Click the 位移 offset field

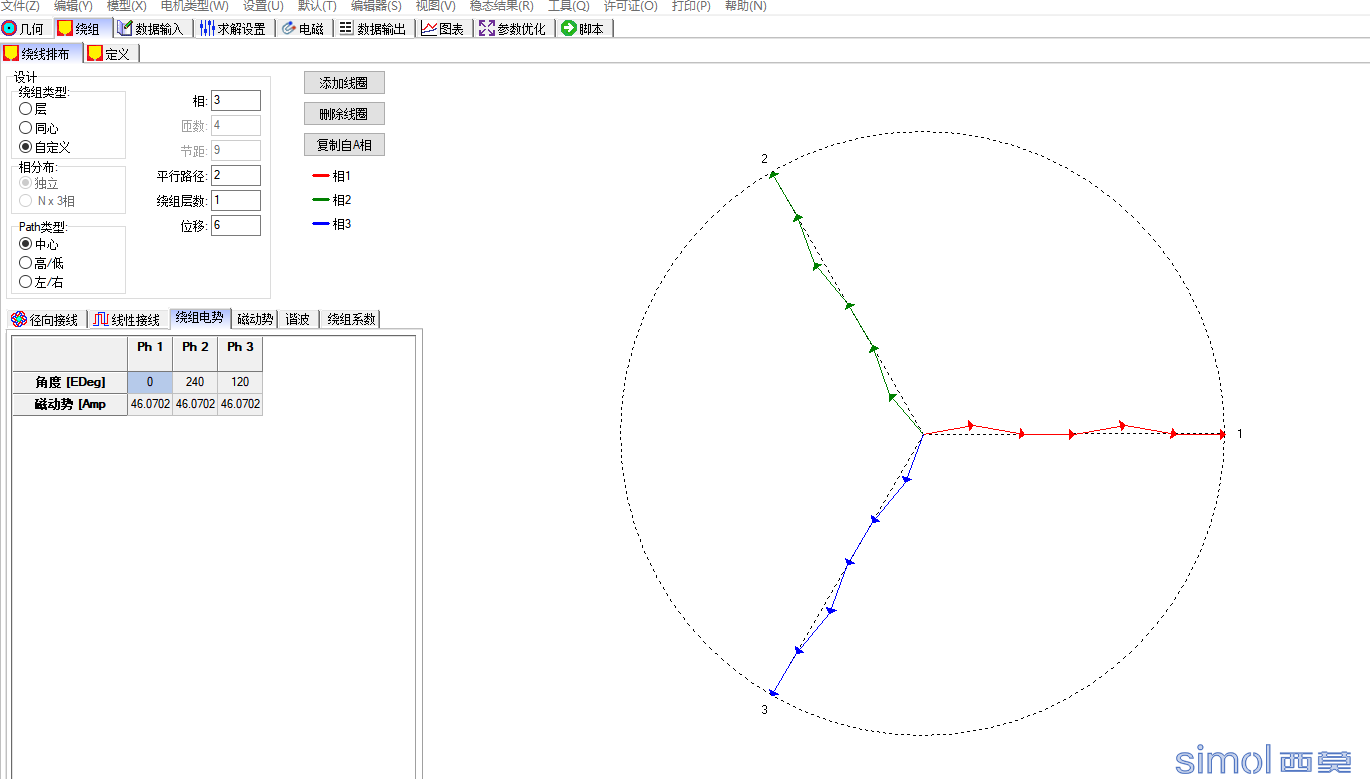pos(236,225)
